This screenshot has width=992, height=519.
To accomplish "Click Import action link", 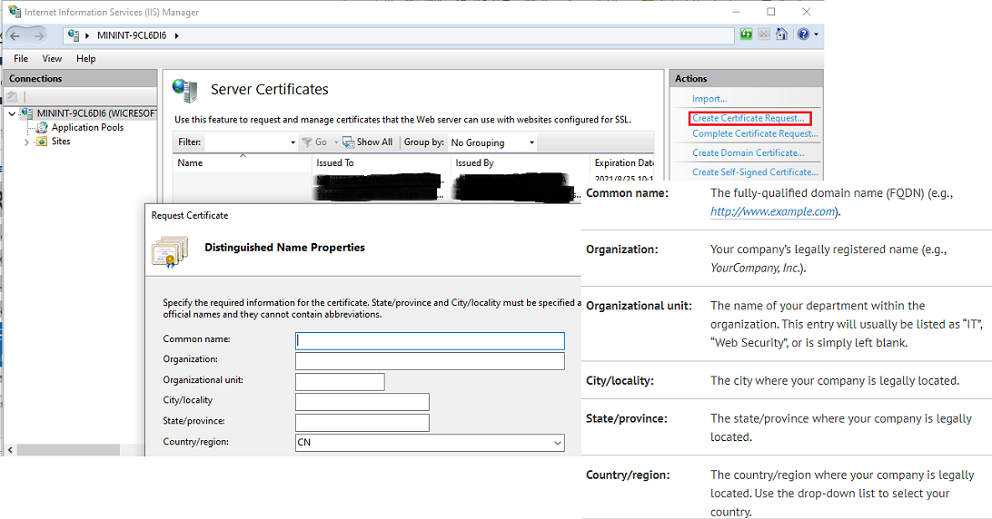I will click(709, 99).
